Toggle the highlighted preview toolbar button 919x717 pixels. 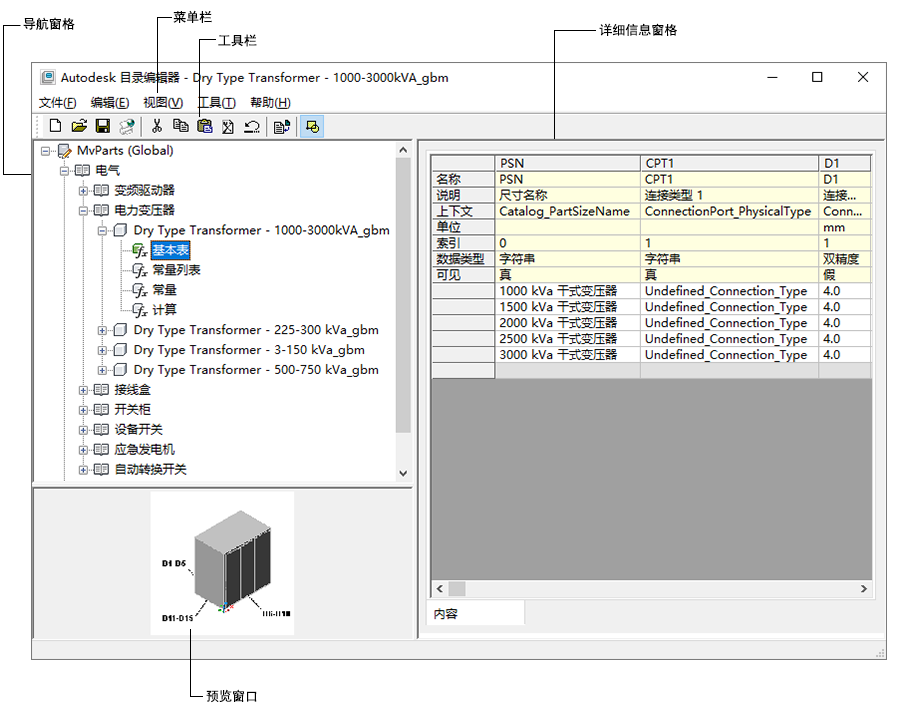click(312, 127)
